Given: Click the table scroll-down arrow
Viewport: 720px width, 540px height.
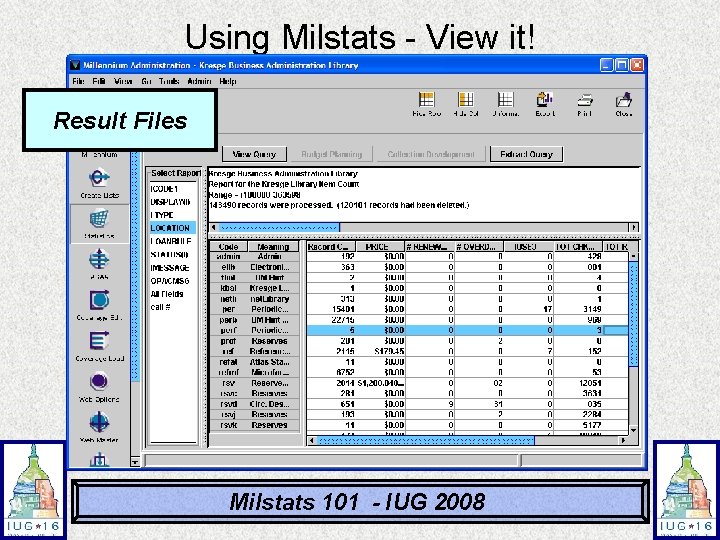Looking at the screenshot, I should (633, 430).
